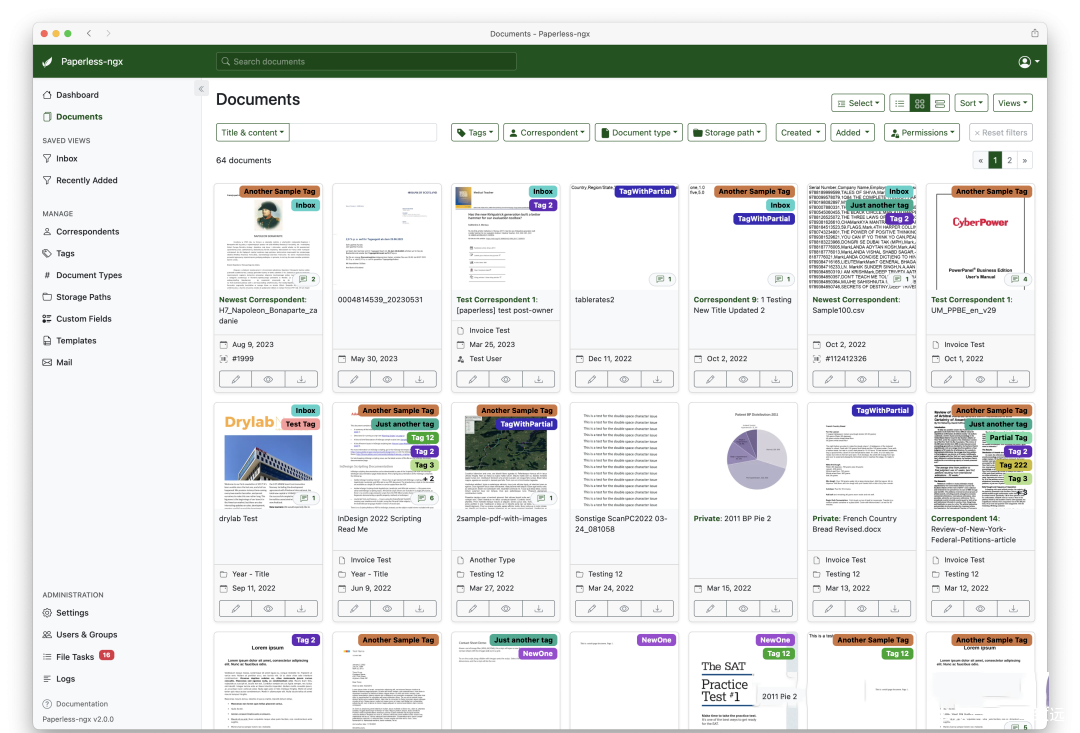
Task: Download the 2sample-pdf-with-images document
Action: (539, 609)
